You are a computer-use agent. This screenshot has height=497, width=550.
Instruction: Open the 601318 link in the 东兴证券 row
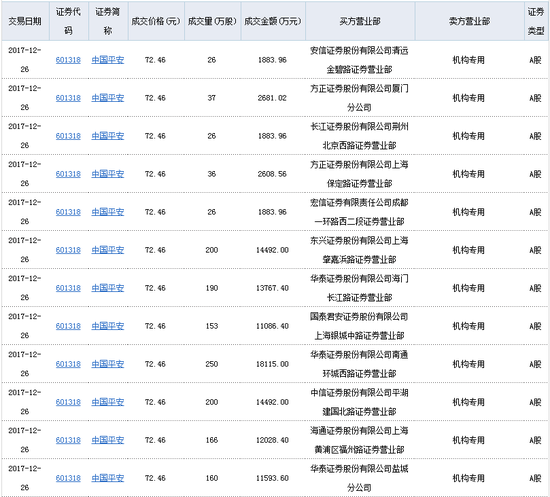[68, 250]
